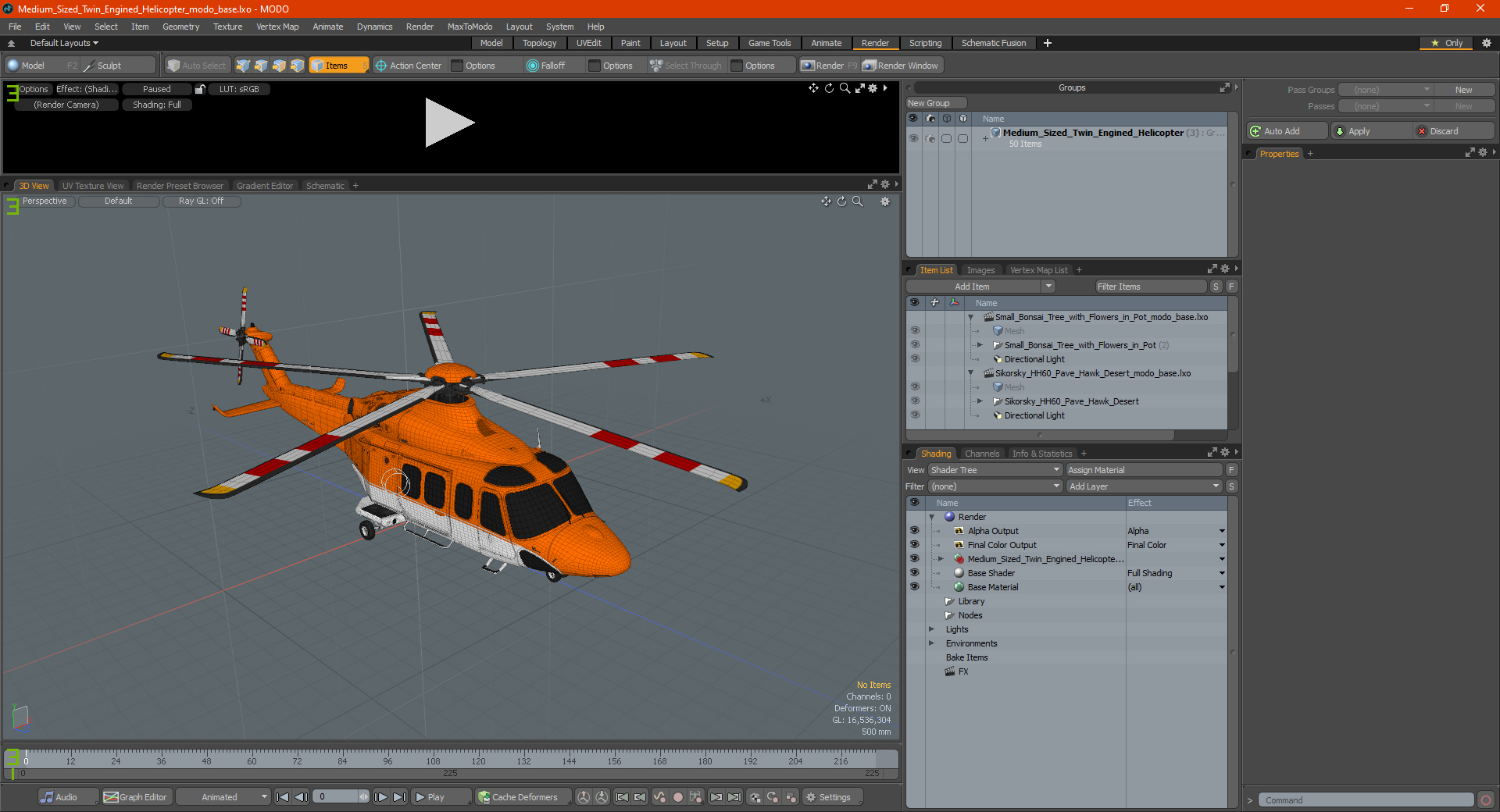Toggle visibility of Alpha Output layer
The width and height of the screenshot is (1500, 812).
point(914,531)
